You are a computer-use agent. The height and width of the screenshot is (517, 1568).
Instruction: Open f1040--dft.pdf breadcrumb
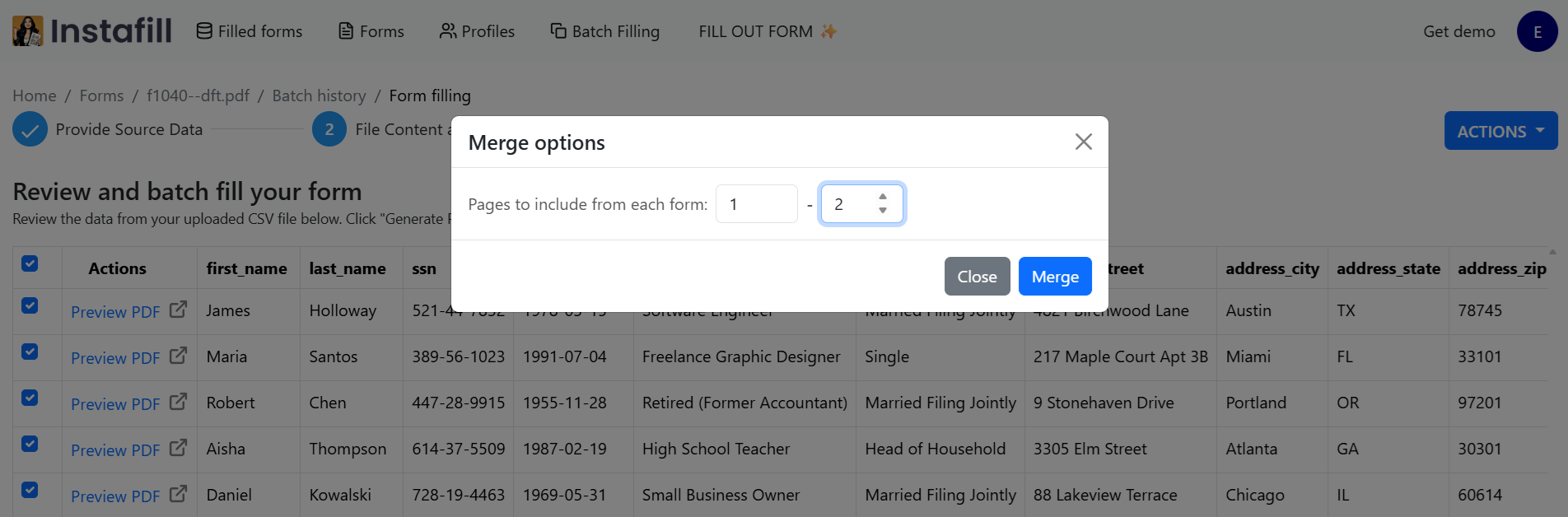198,95
